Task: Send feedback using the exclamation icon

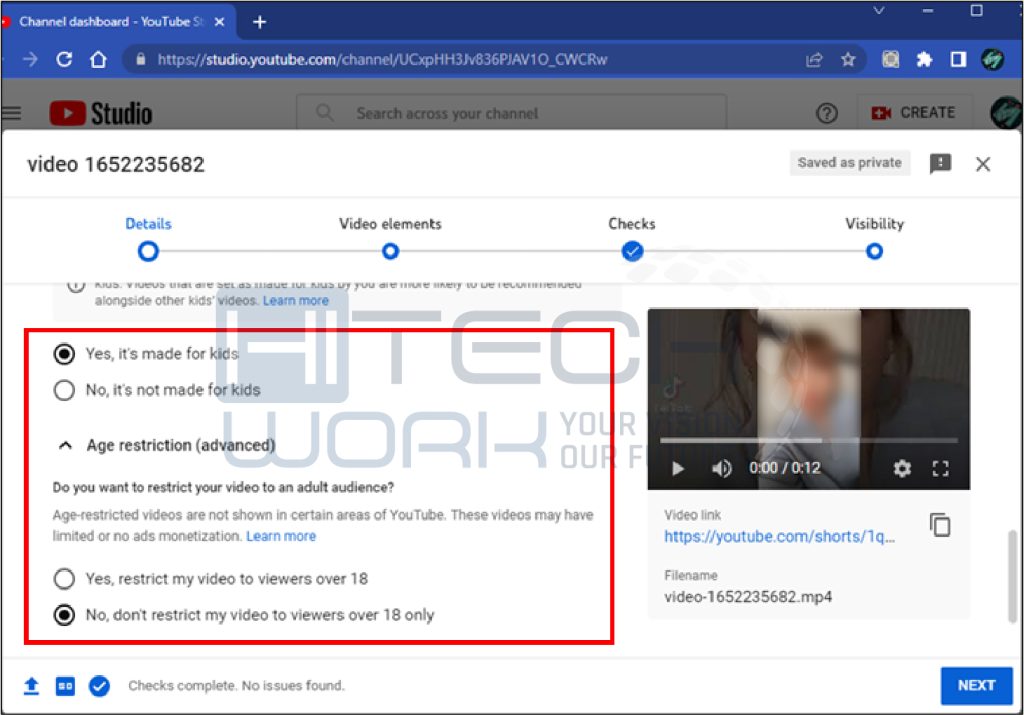Action: pos(940,163)
